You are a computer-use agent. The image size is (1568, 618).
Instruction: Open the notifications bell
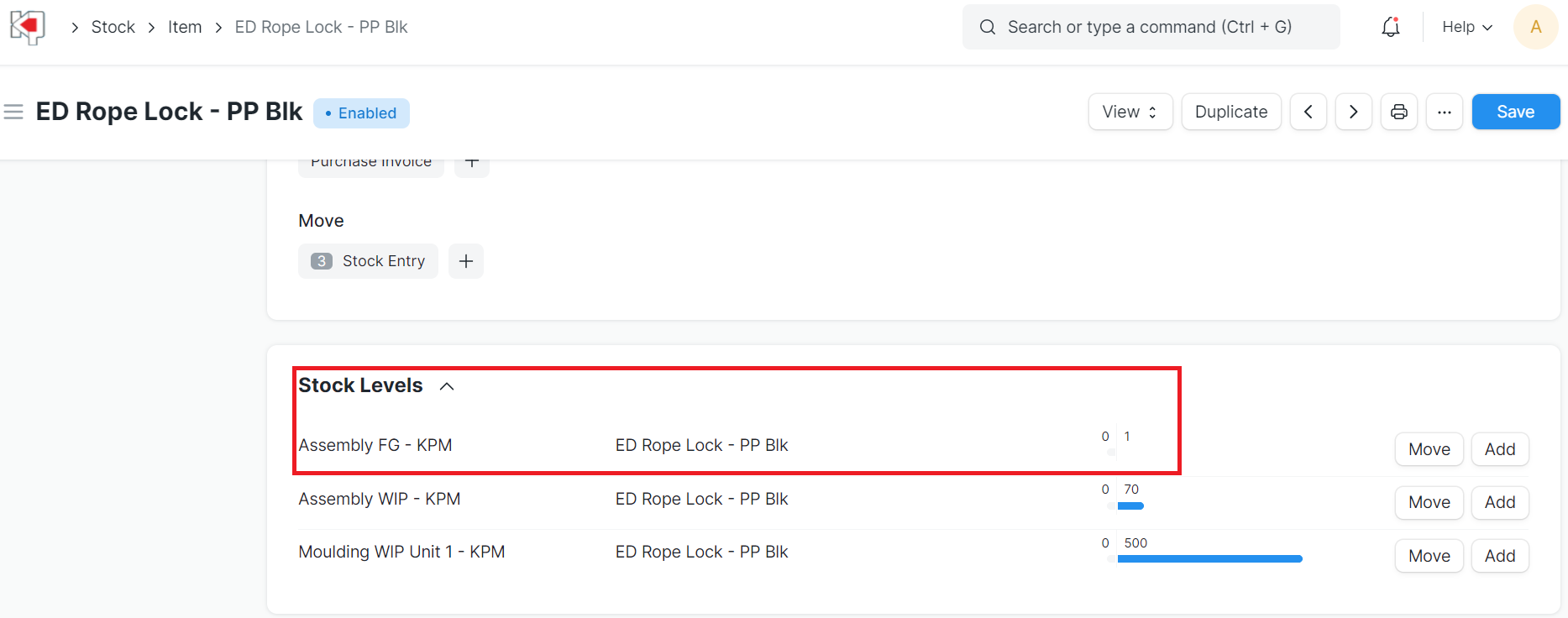pyautogui.click(x=1391, y=27)
